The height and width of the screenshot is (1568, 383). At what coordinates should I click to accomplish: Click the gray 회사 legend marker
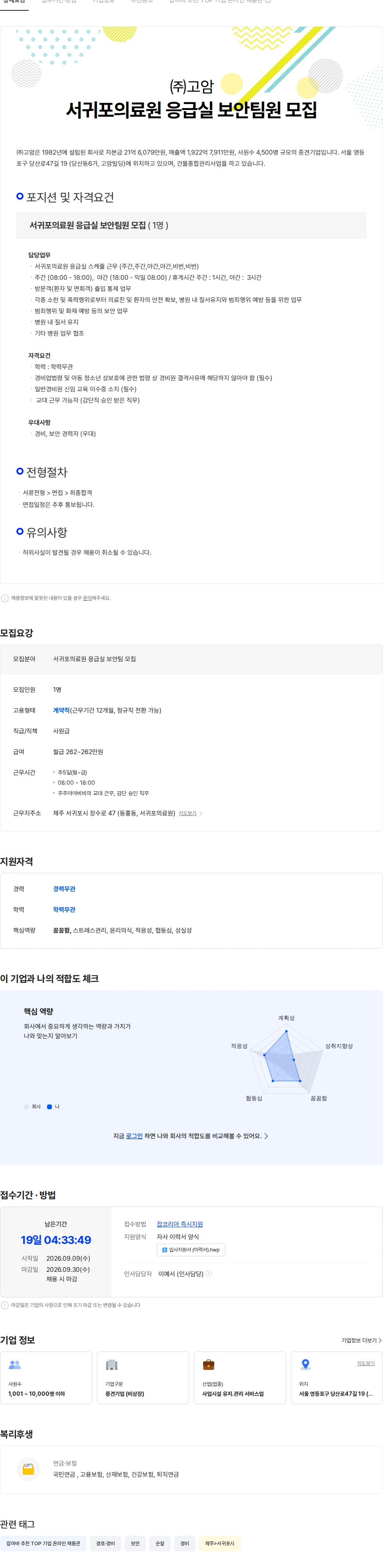(26, 1106)
